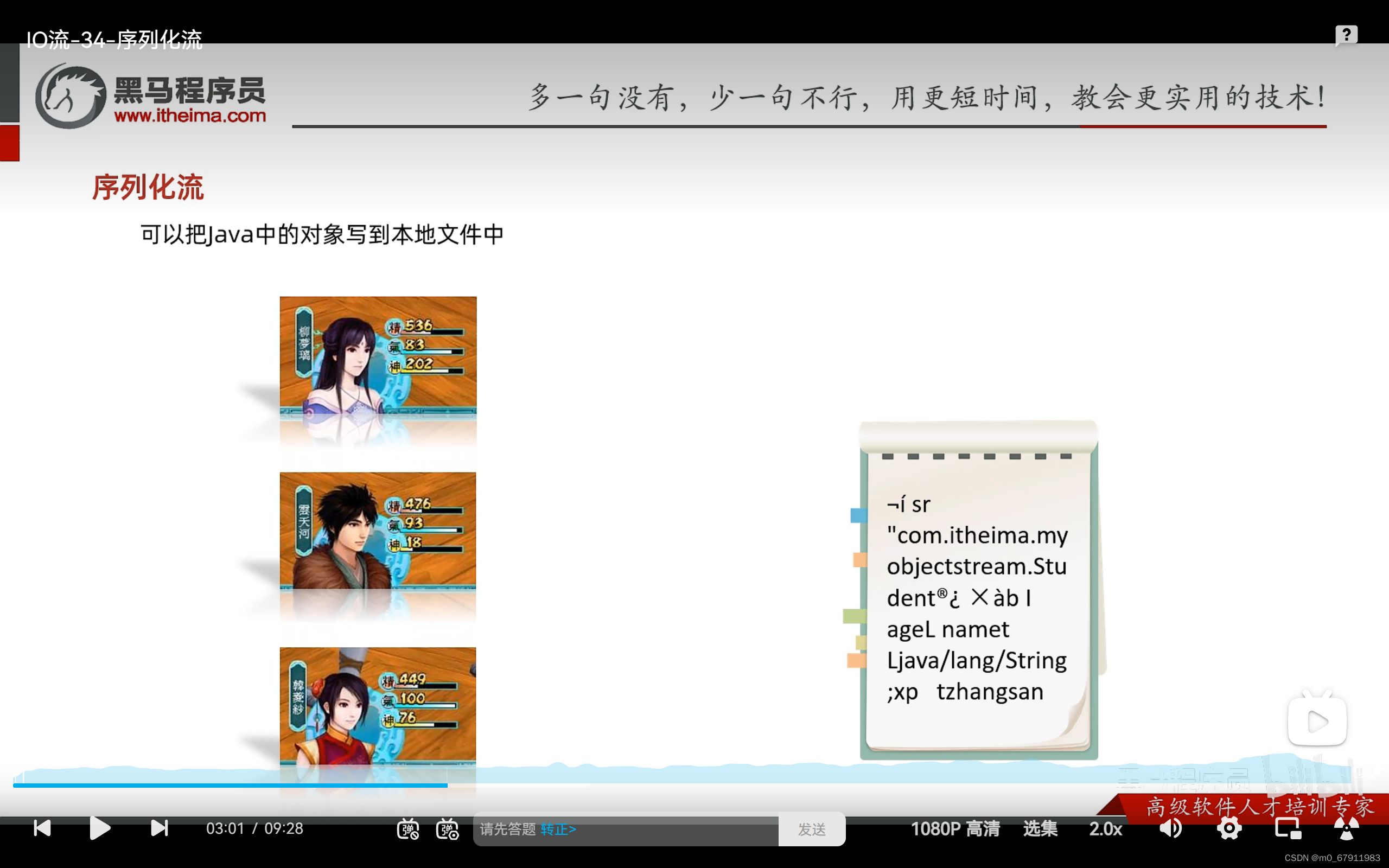Skip to the next video
Screen dimensions: 1389x868
tap(159, 828)
